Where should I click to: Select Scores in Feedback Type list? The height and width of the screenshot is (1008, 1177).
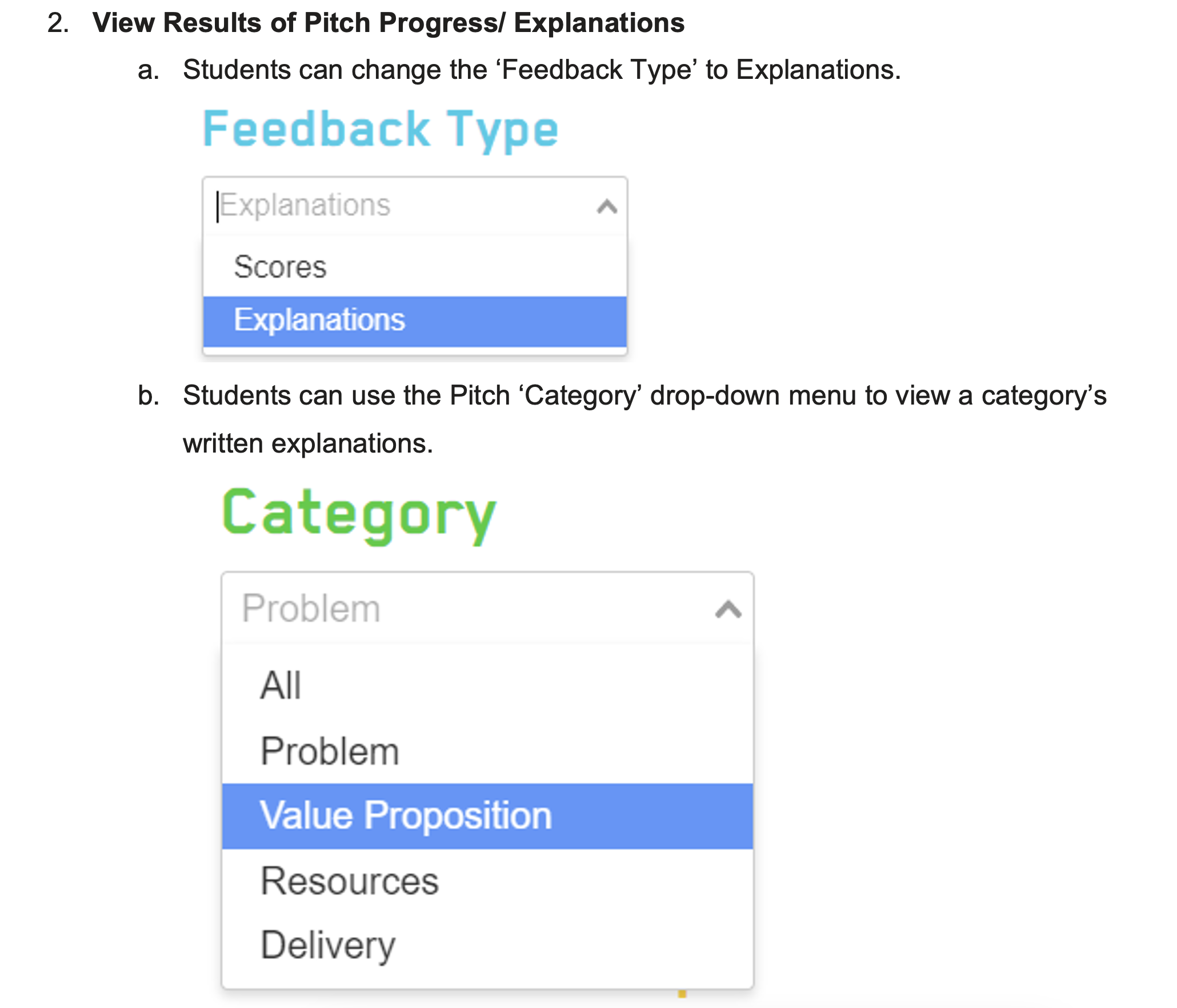point(280,267)
